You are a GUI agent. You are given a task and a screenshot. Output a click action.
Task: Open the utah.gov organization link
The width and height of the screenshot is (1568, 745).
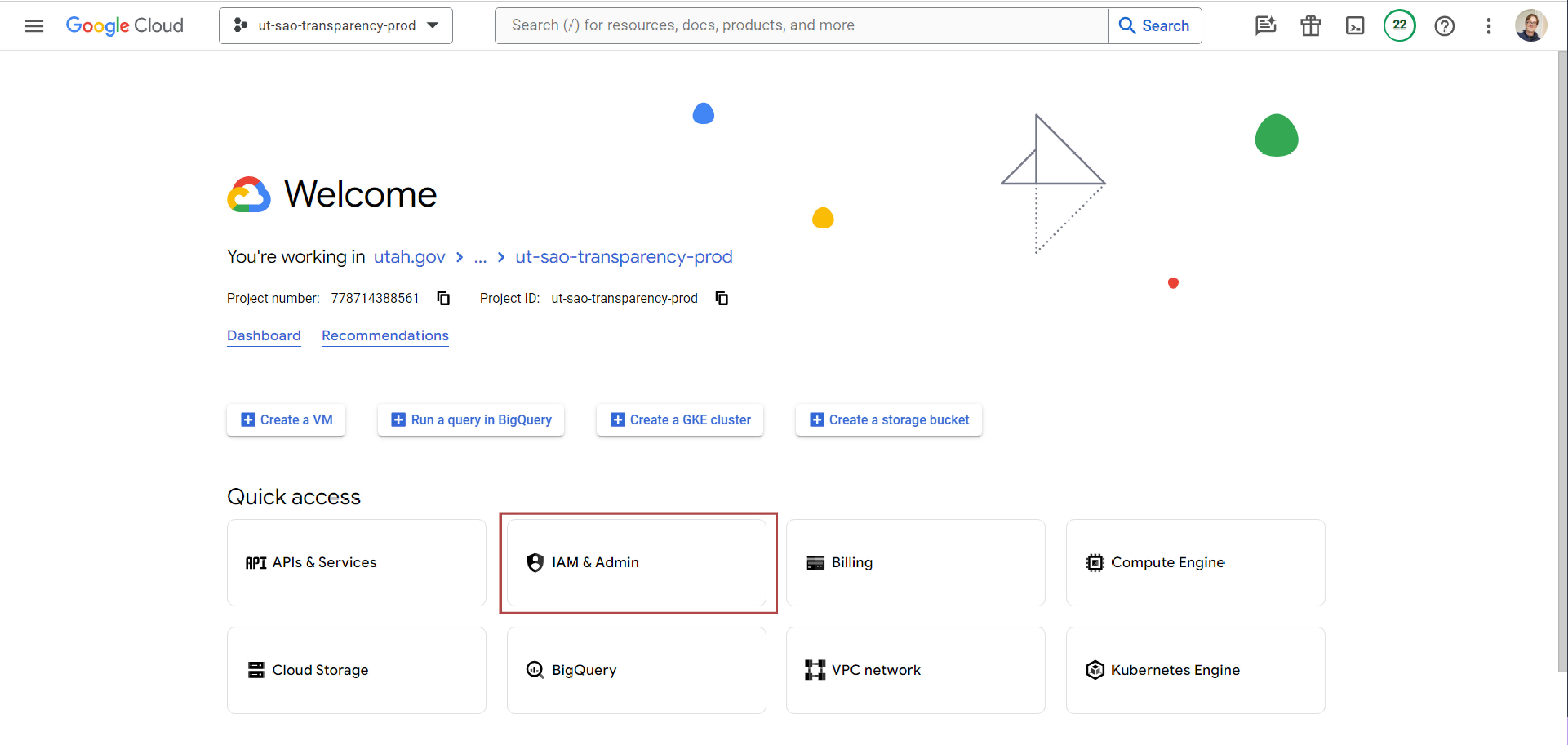[410, 257]
